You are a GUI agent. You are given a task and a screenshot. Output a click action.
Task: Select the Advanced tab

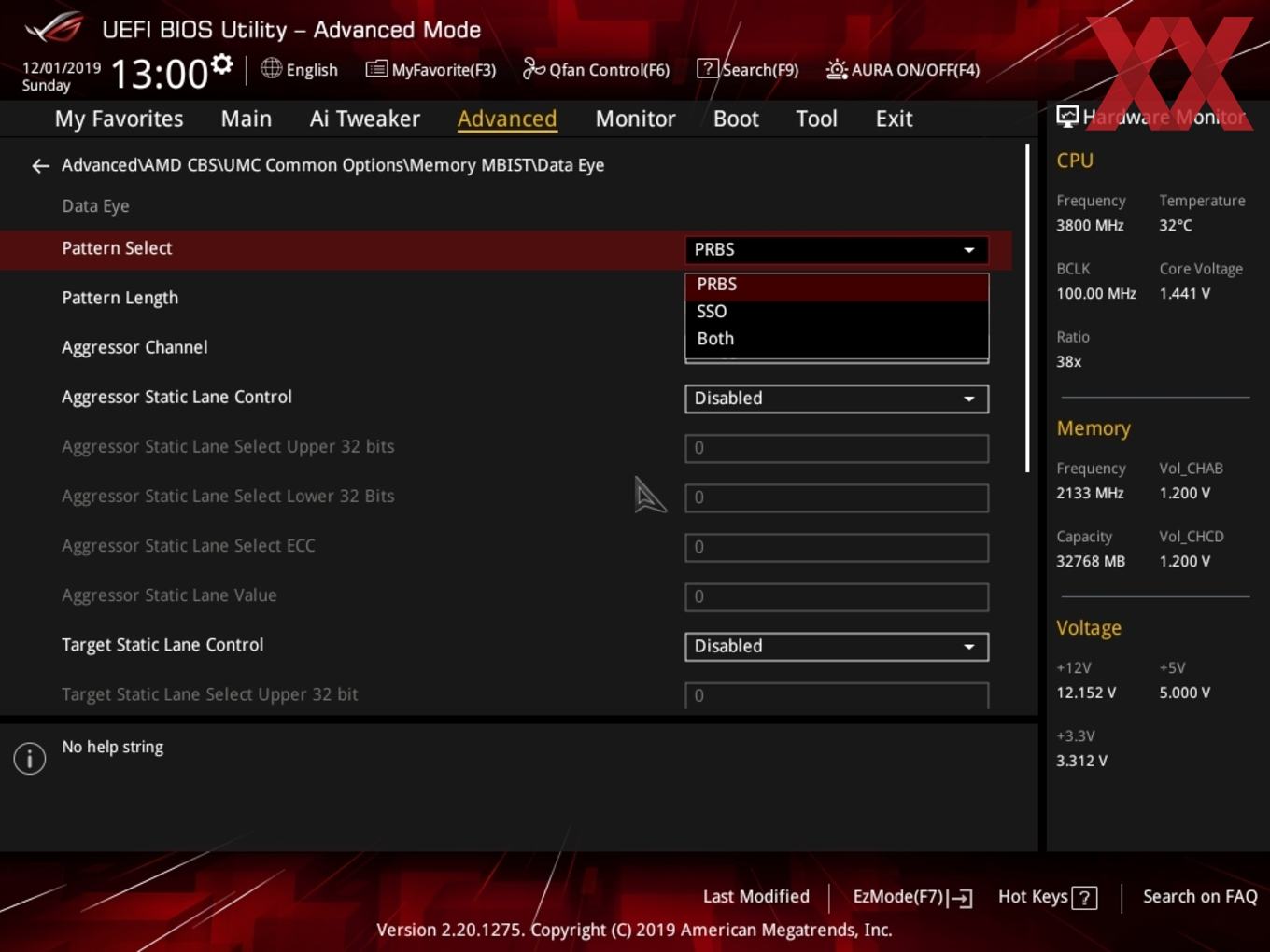tap(507, 119)
